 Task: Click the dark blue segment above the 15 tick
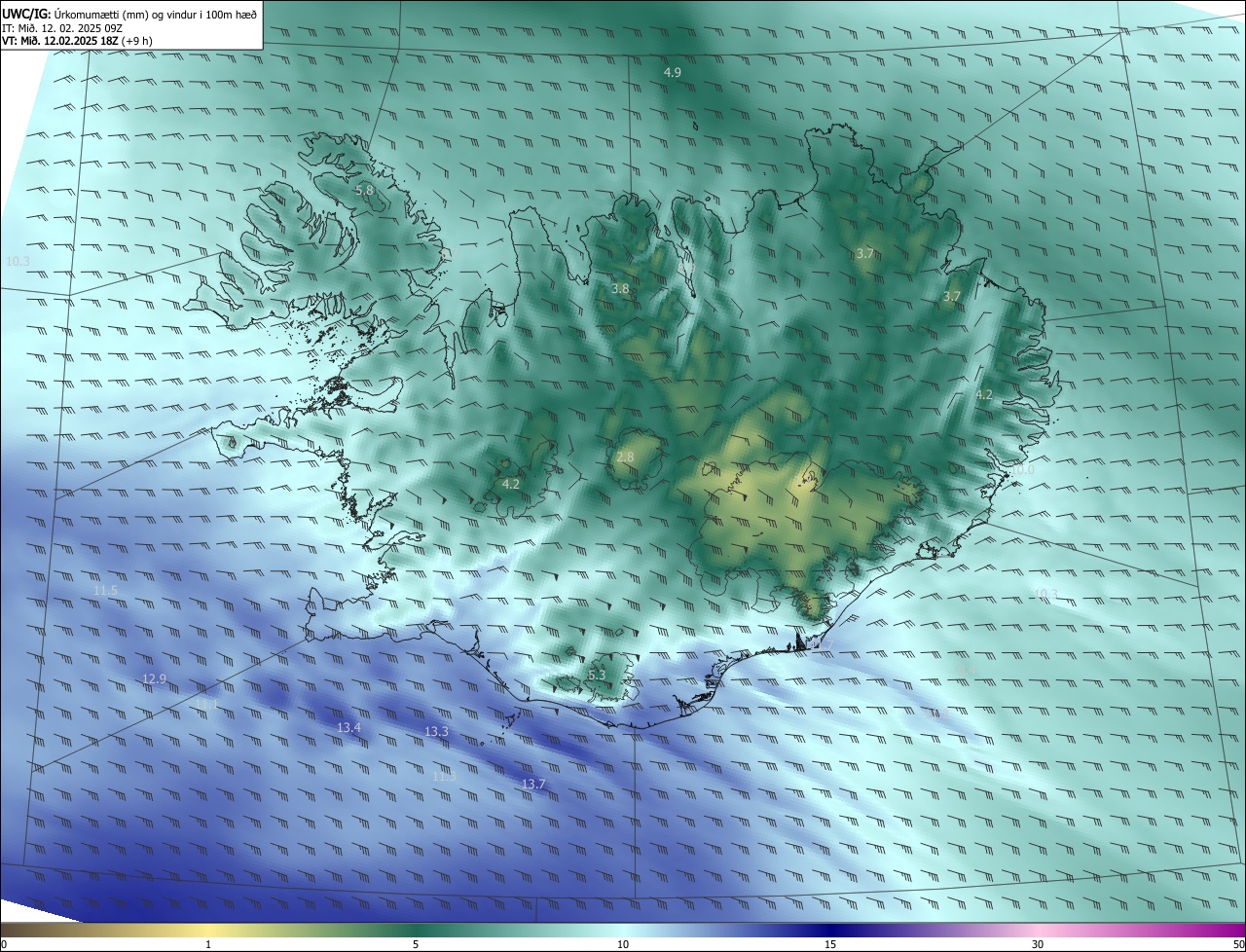point(830,931)
